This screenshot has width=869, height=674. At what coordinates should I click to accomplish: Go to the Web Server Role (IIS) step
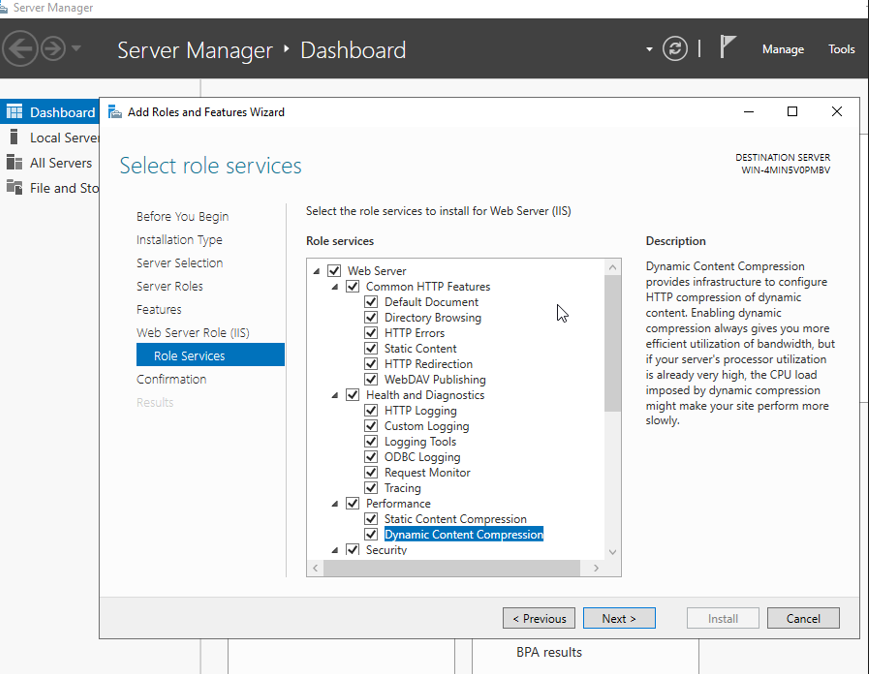tap(193, 333)
